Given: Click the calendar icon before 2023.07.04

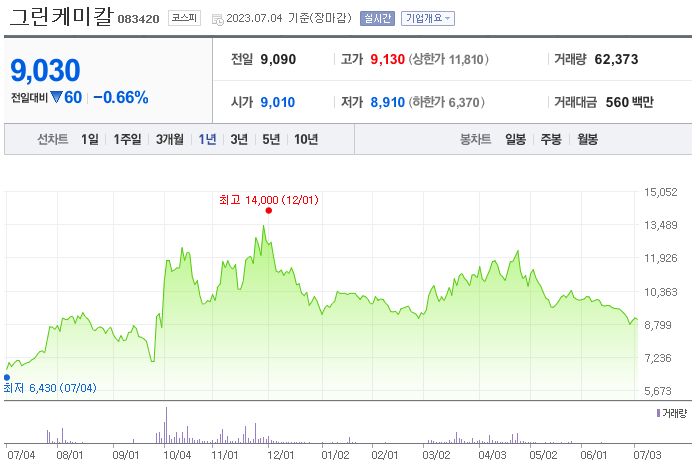Looking at the screenshot, I should pyautogui.click(x=218, y=19).
